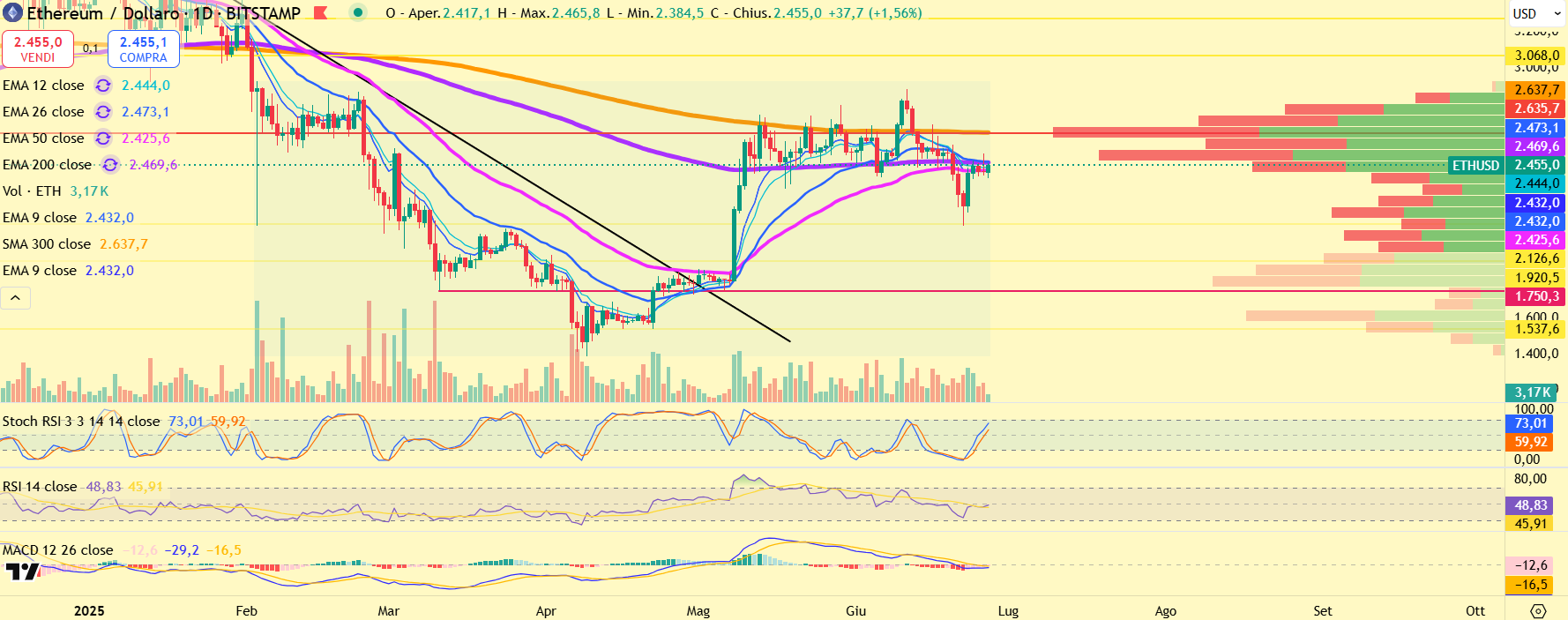Click the Set label on the time axis

(1323, 611)
